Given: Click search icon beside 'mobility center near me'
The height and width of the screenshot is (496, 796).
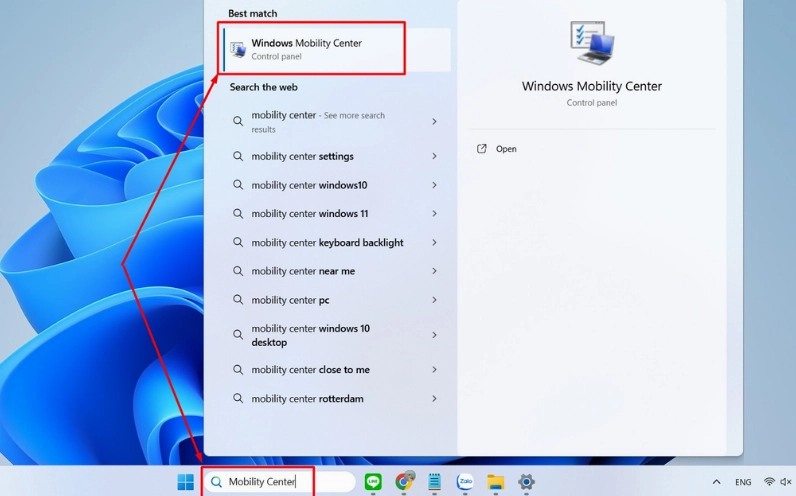Looking at the screenshot, I should 238,271.
